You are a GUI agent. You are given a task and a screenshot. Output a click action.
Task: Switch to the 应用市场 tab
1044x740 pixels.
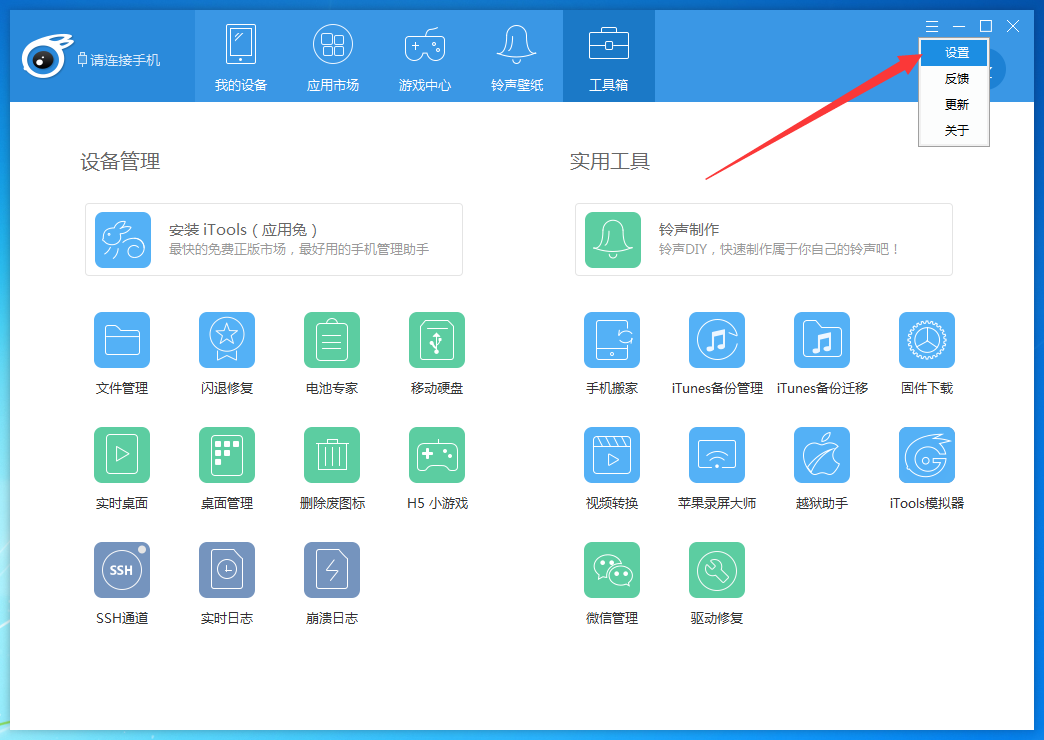tap(332, 56)
